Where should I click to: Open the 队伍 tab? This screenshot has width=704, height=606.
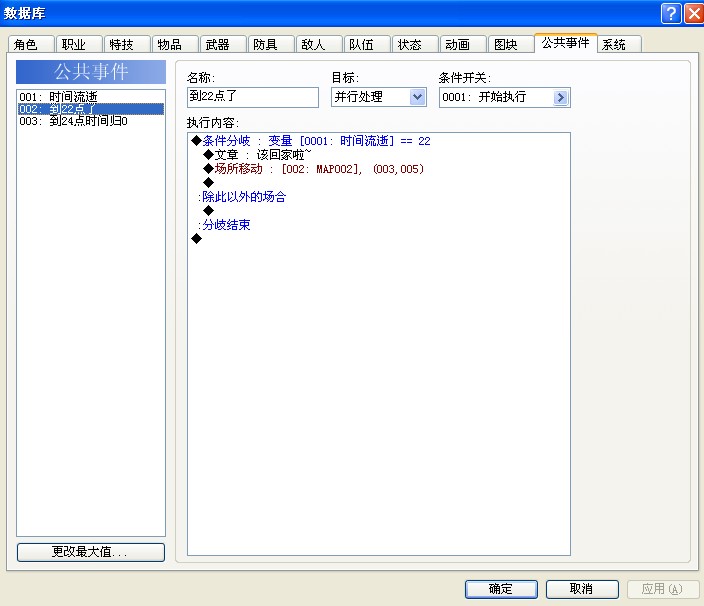(367, 44)
